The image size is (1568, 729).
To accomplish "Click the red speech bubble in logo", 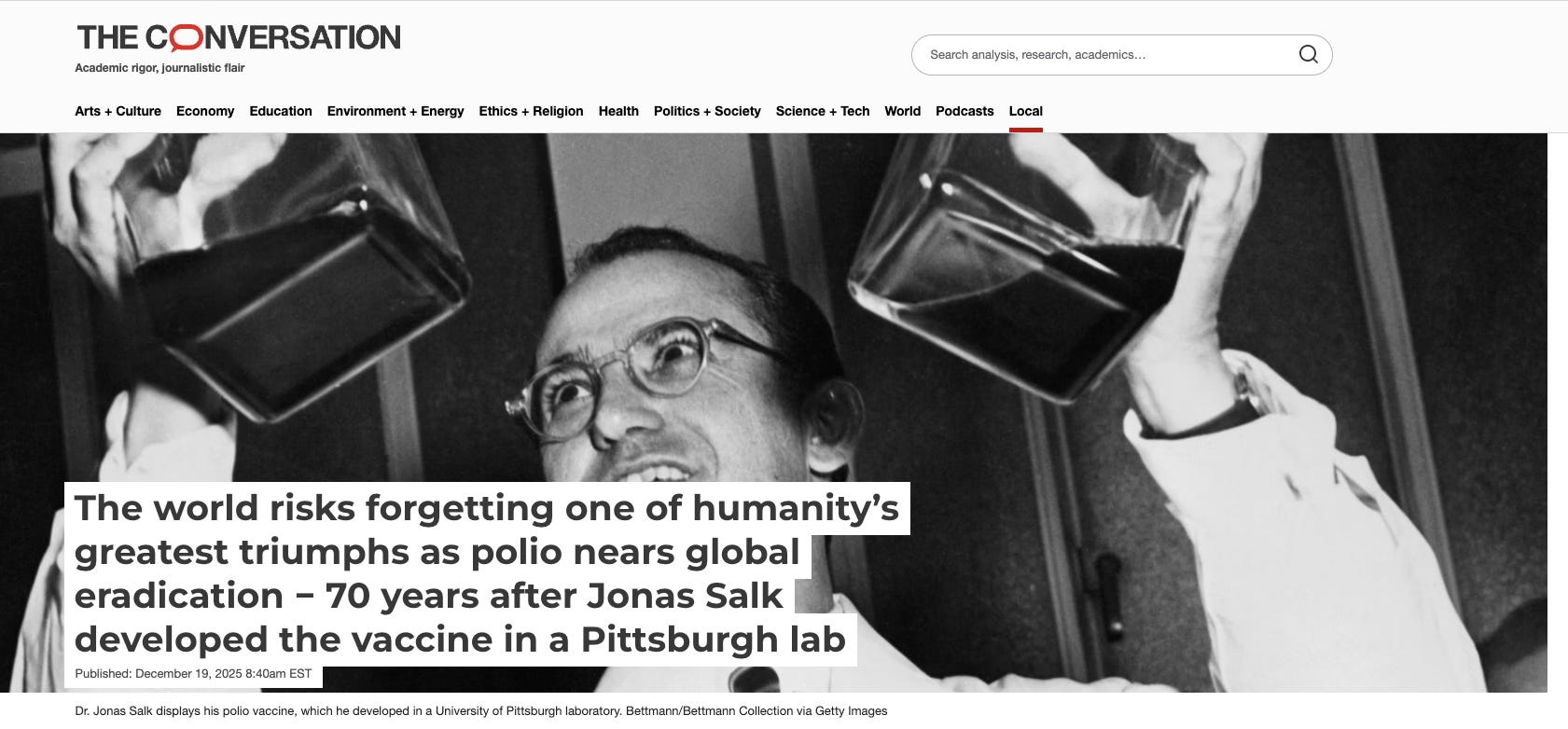I will tap(186, 38).
